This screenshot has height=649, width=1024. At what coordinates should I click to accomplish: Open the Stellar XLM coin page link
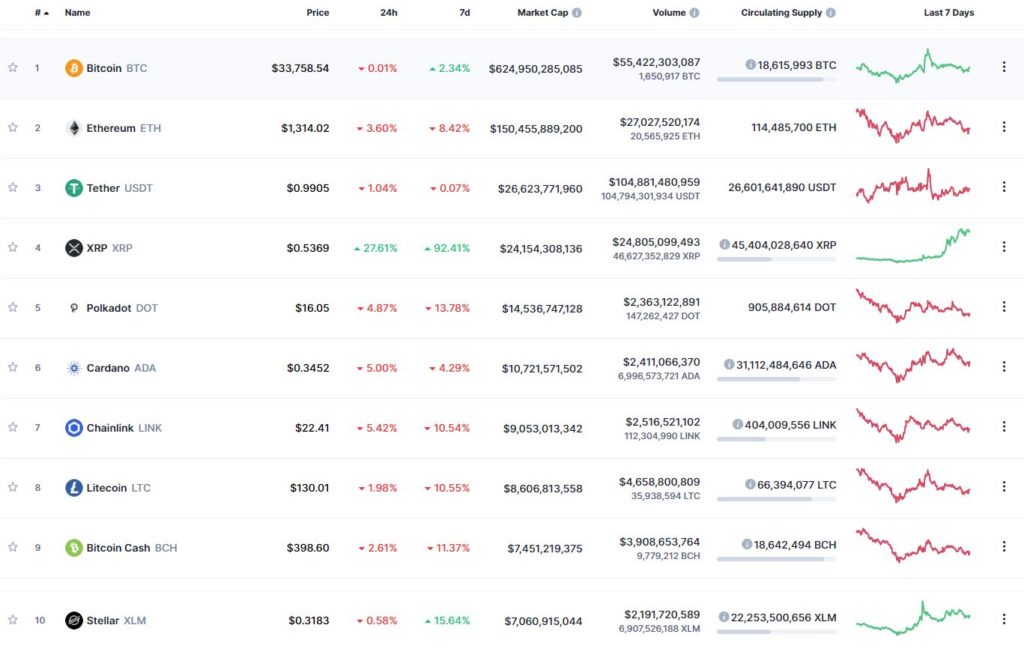(x=116, y=620)
